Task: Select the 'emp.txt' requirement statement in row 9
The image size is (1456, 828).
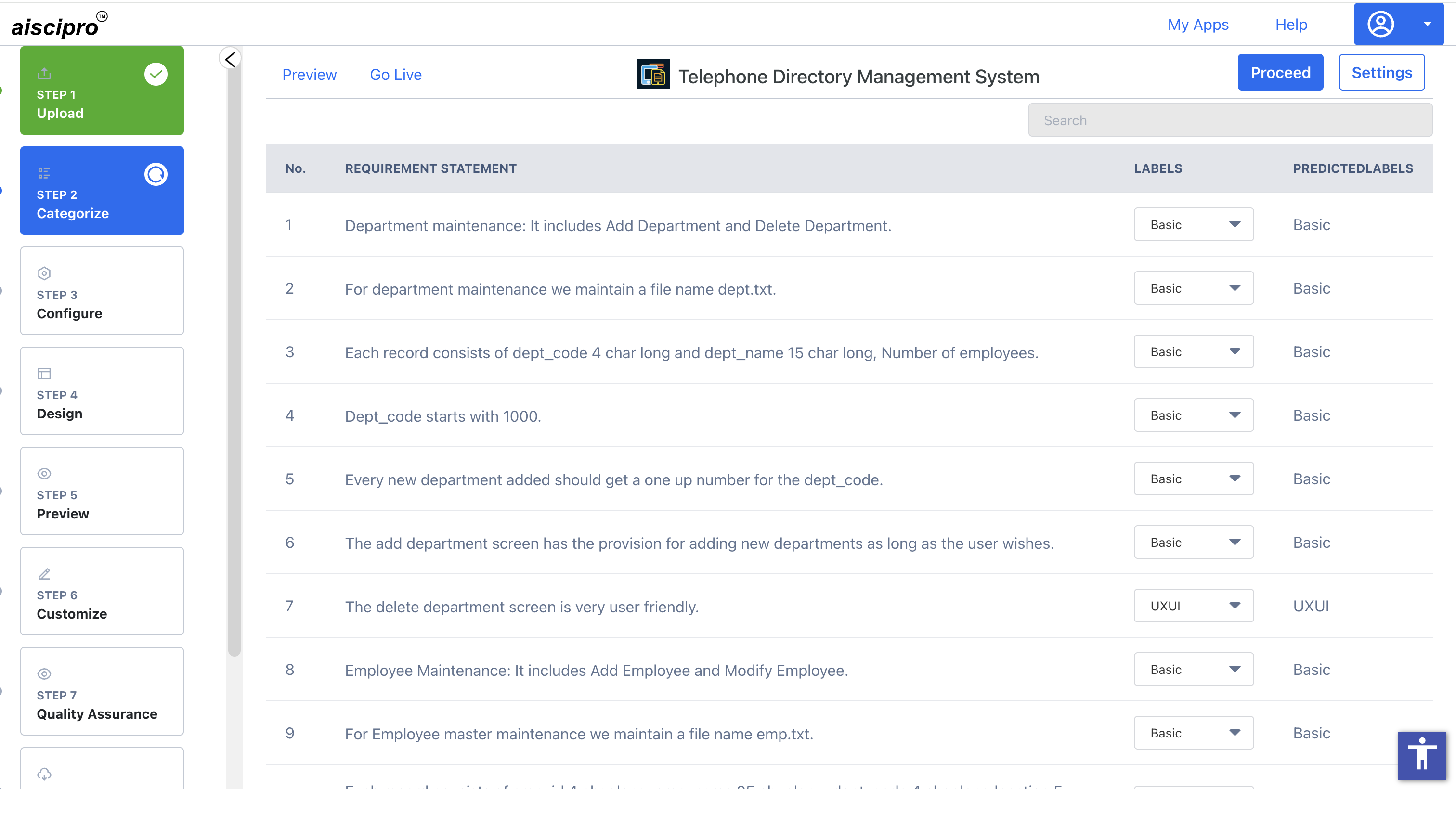Action: pyautogui.click(x=579, y=734)
